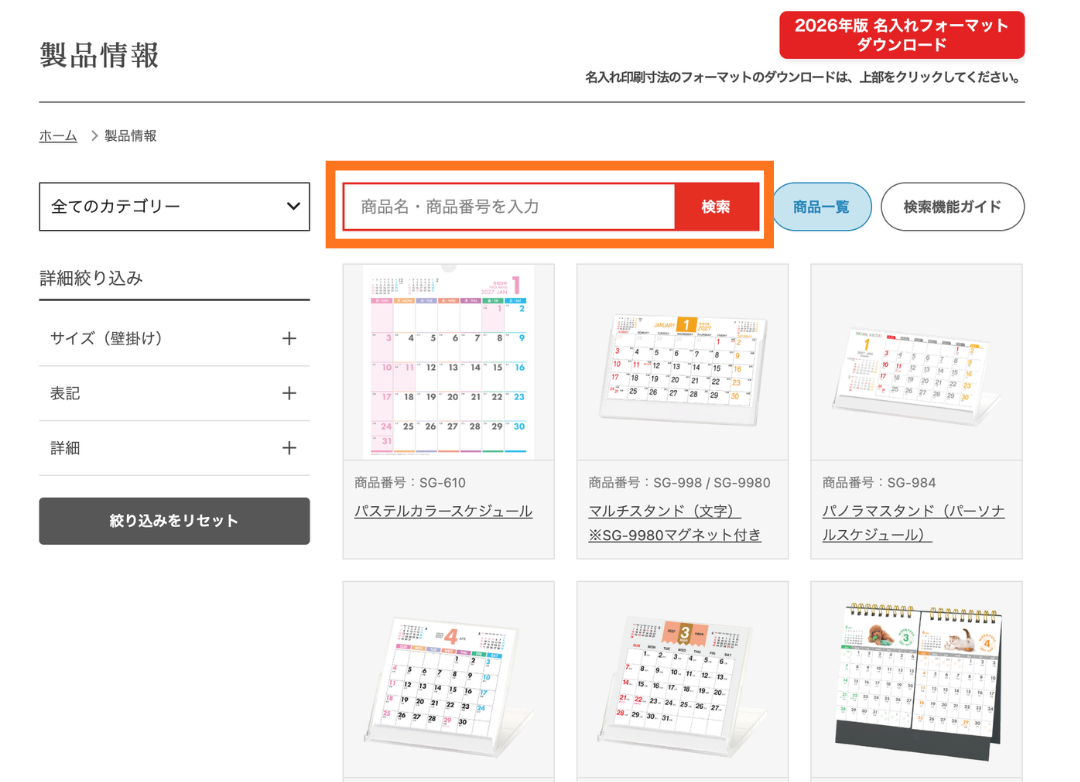Viewport: 1080px width, 782px height.
Task: Click the April desk calendar thumbnail
Action: (448, 680)
